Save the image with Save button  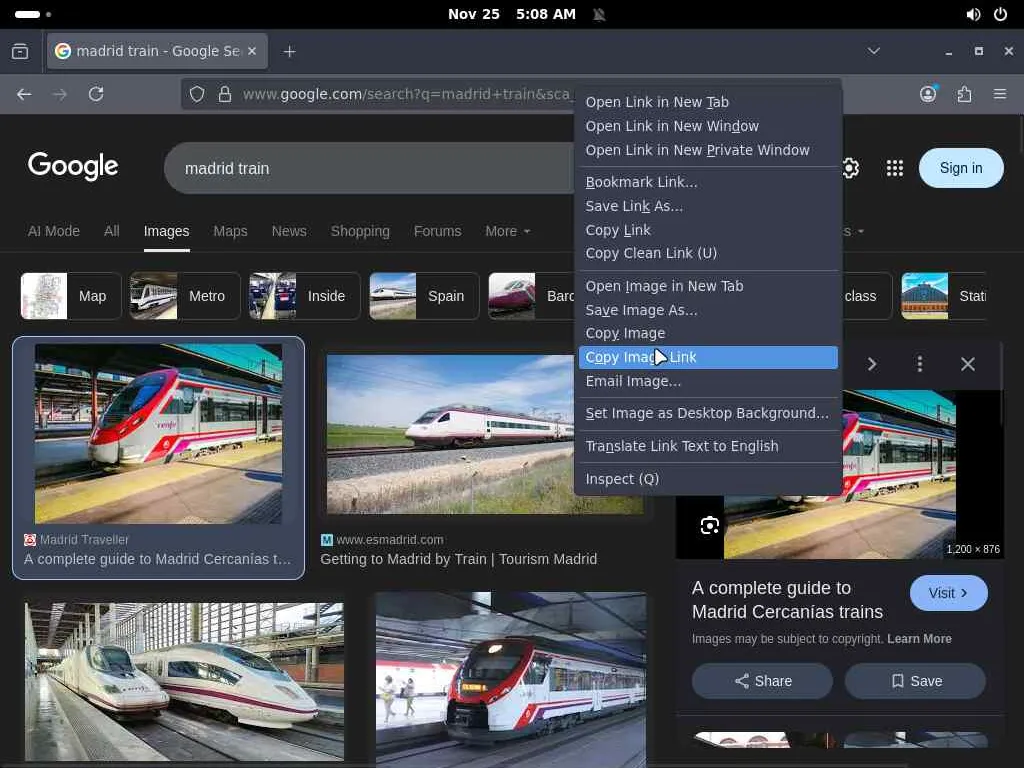[x=915, y=681]
